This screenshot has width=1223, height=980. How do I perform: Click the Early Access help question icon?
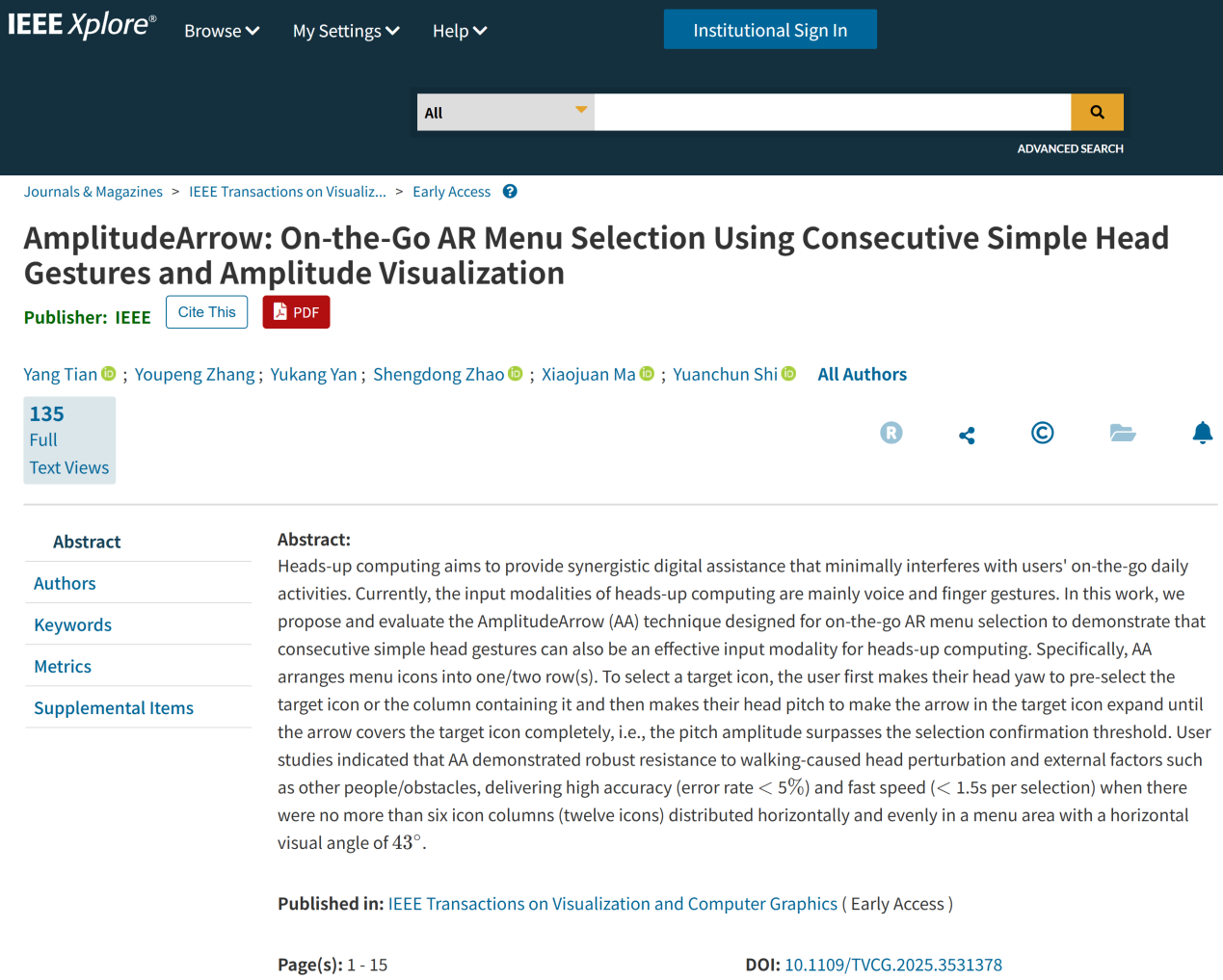510,192
